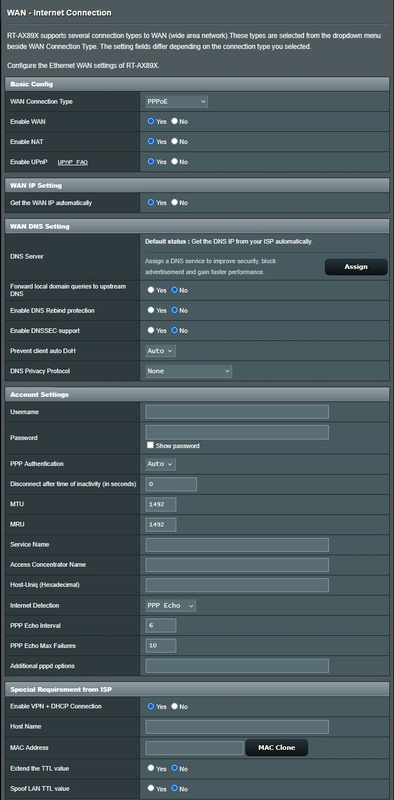The image size is (394, 800).
Task: Edit the PPP Echo Interval field
Action: point(161,625)
